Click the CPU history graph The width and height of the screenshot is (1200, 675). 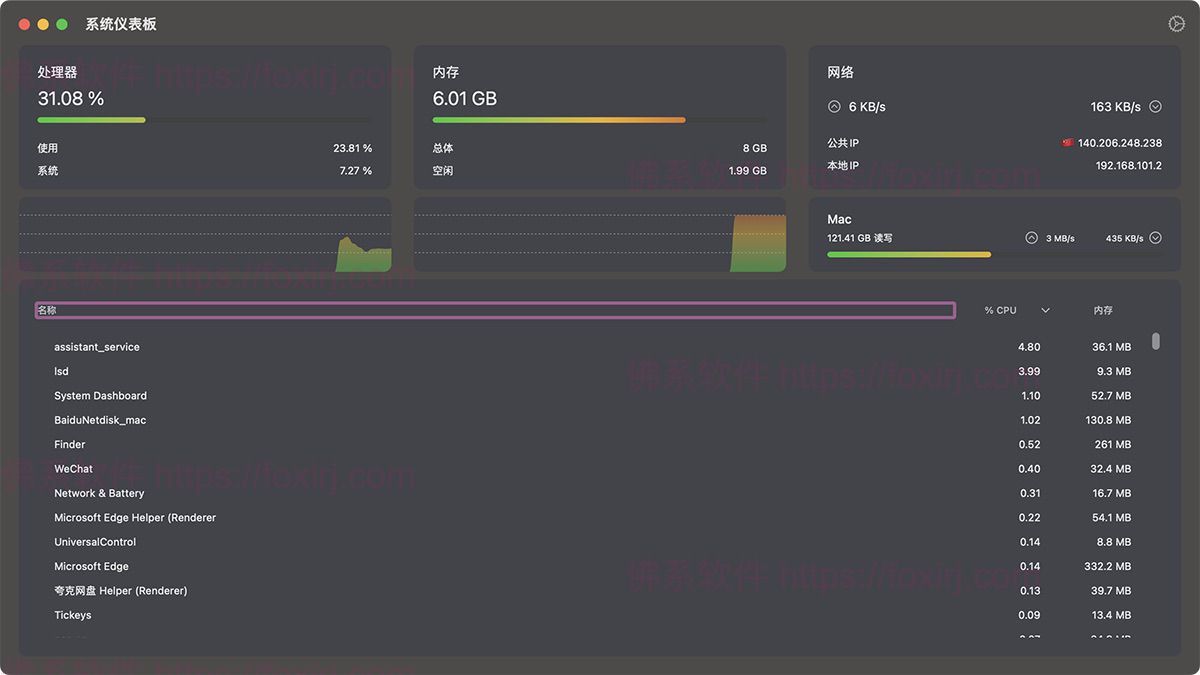205,235
